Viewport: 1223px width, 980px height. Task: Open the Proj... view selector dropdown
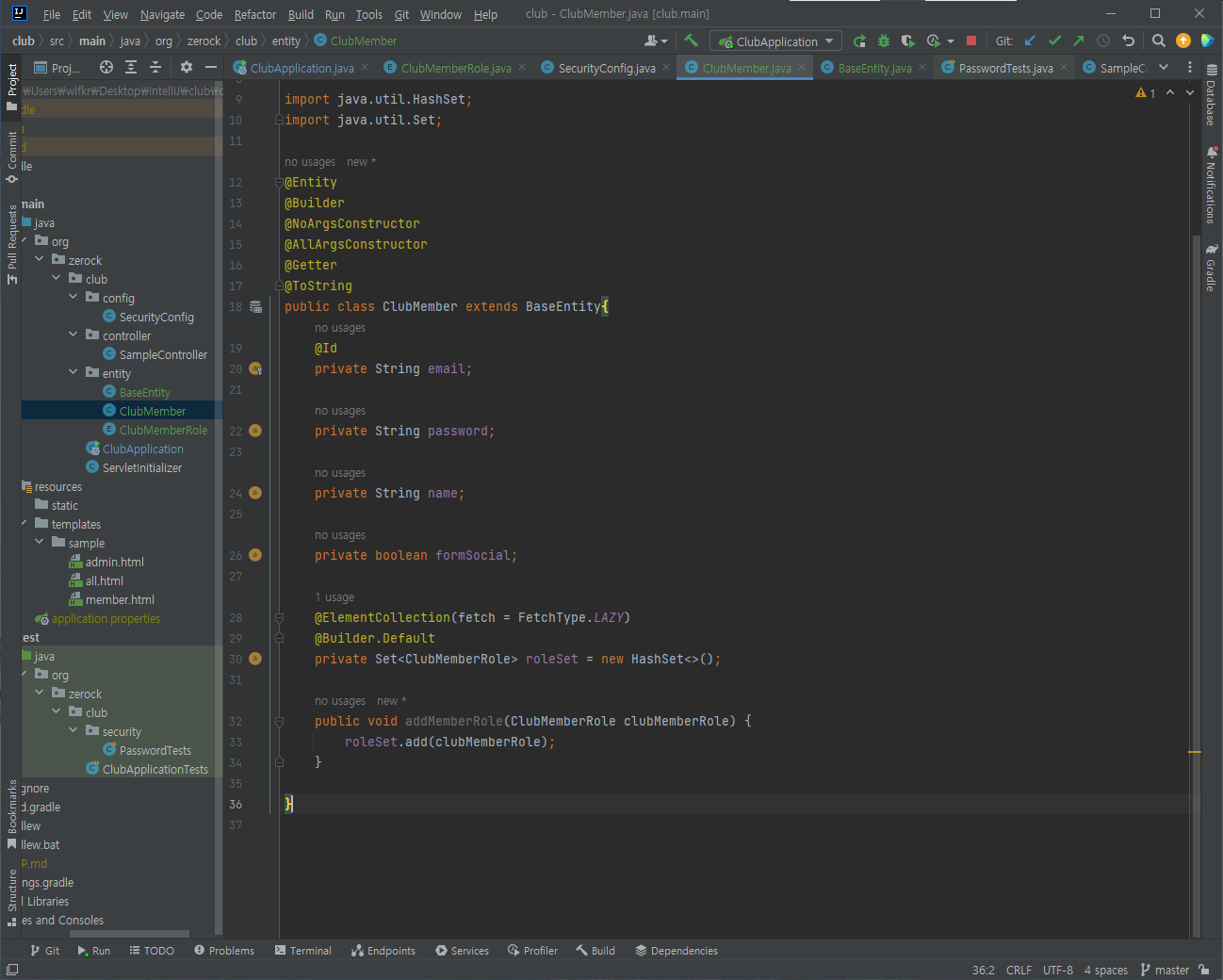click(x=57, y=67)
